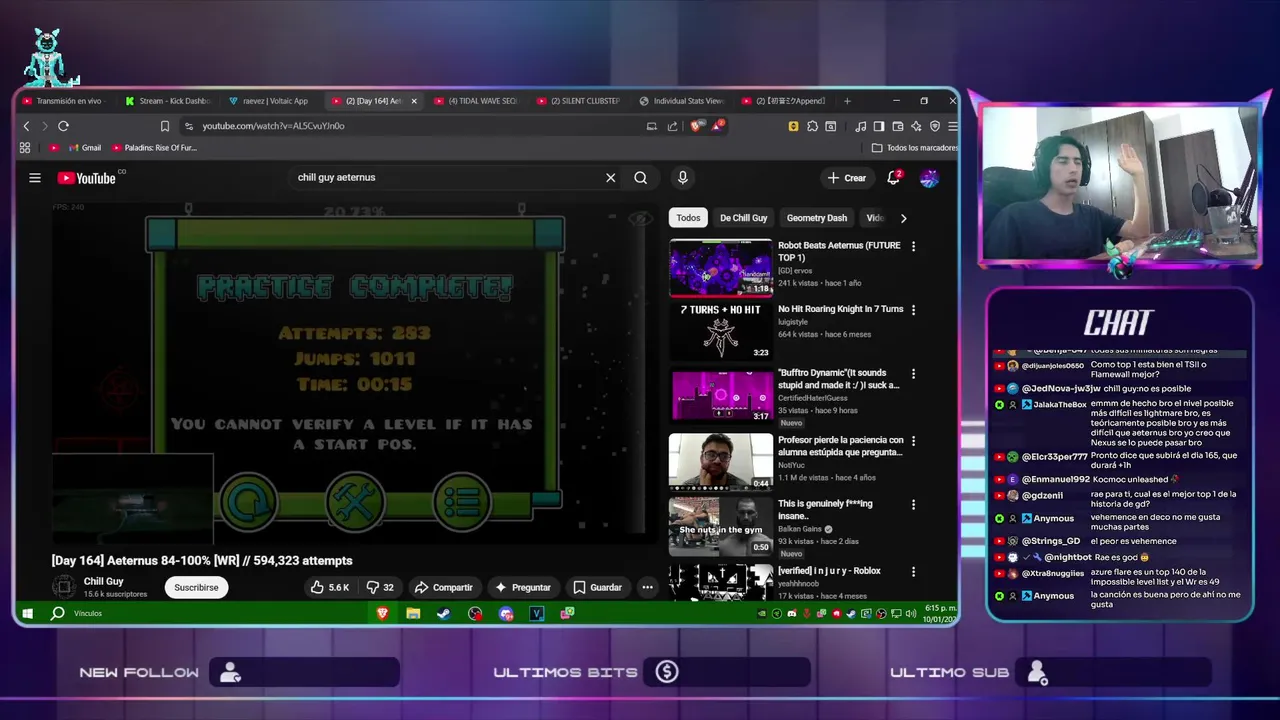
Task: Open options for No Hit Roaring Knight video
Action: click(913, 310)
